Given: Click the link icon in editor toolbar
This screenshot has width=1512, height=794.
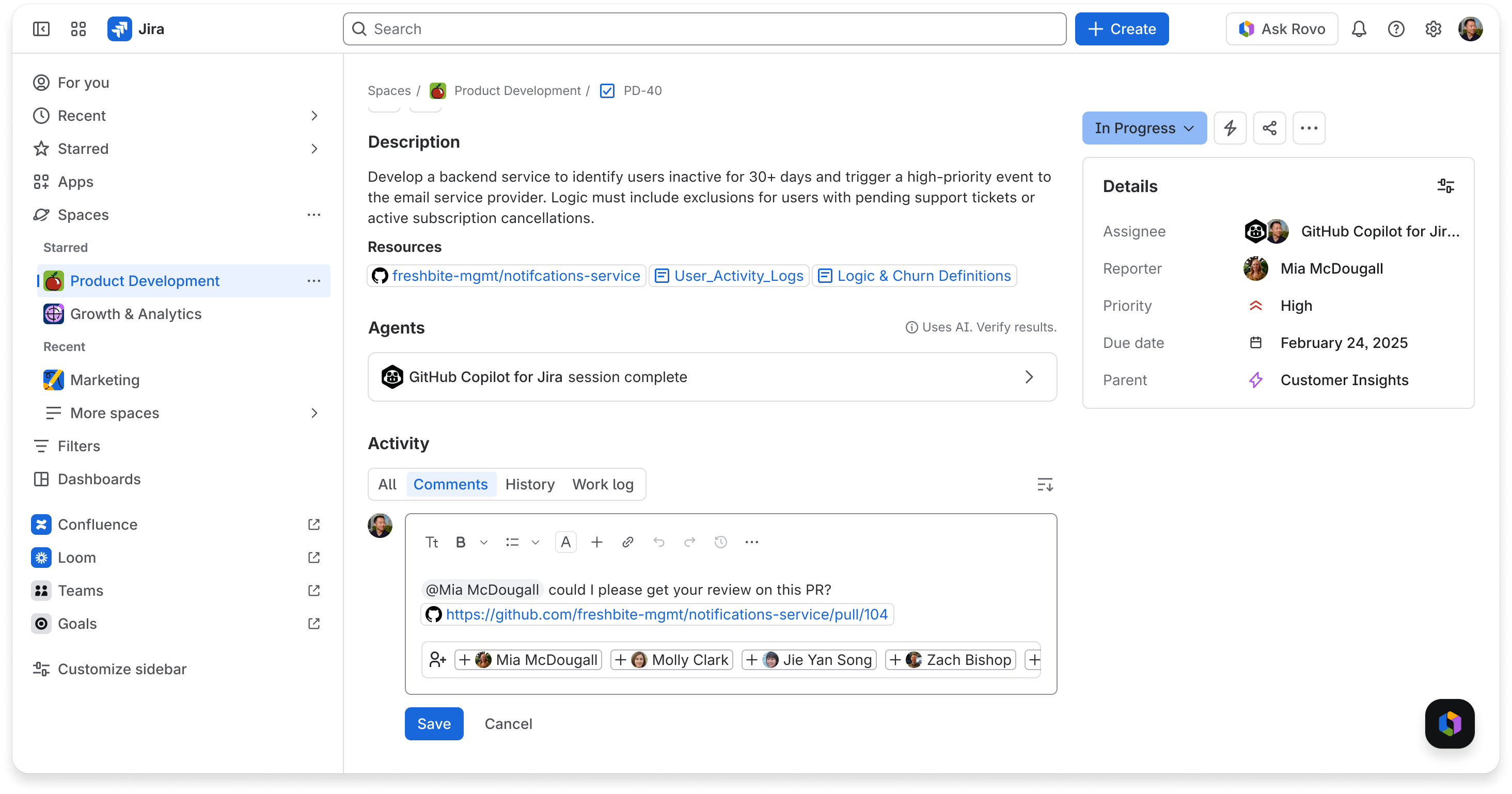Looking at the screenshot, I should 627,542.
